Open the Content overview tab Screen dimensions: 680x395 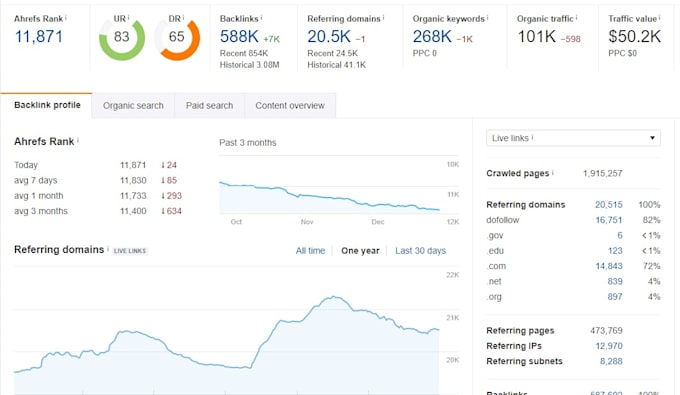290,105
